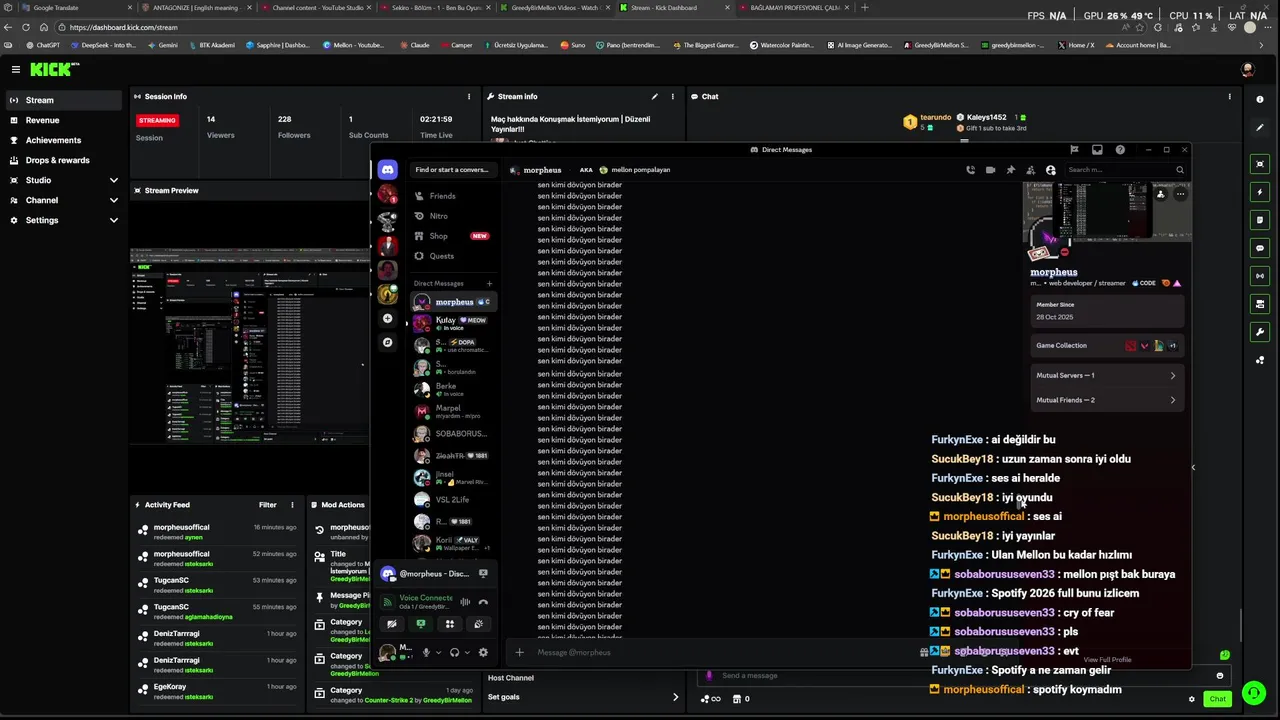The height and width of the screenshot is (720, 1280).
Task: Add a server in Discord
Action: pos(388,318)
